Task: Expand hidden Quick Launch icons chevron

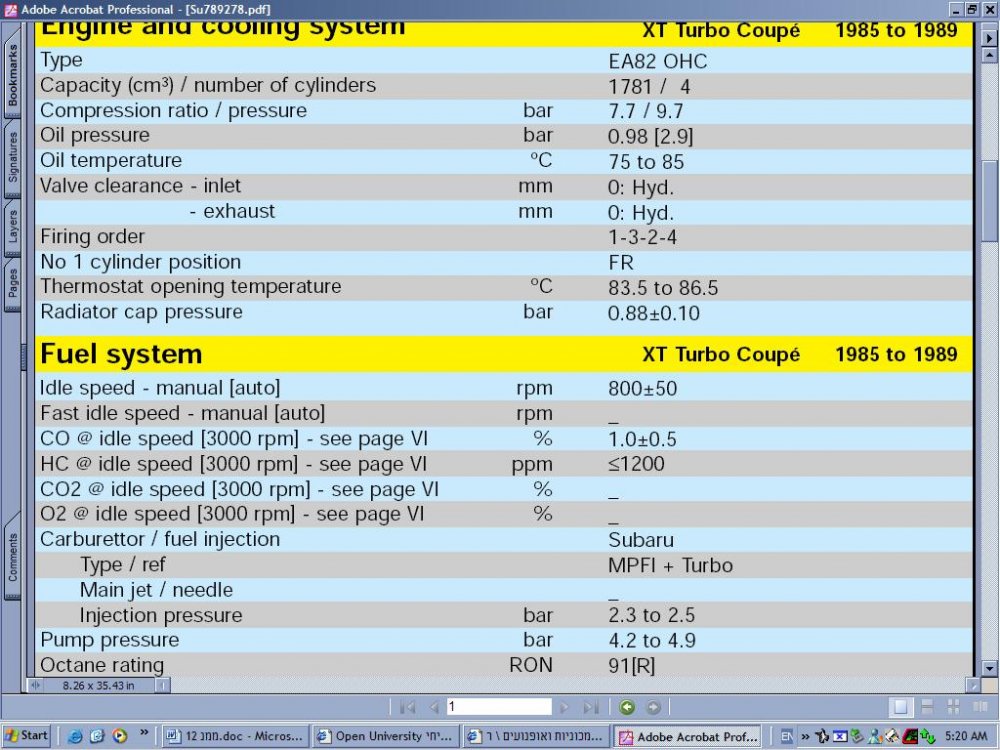Action: click(x=144, y=732)
